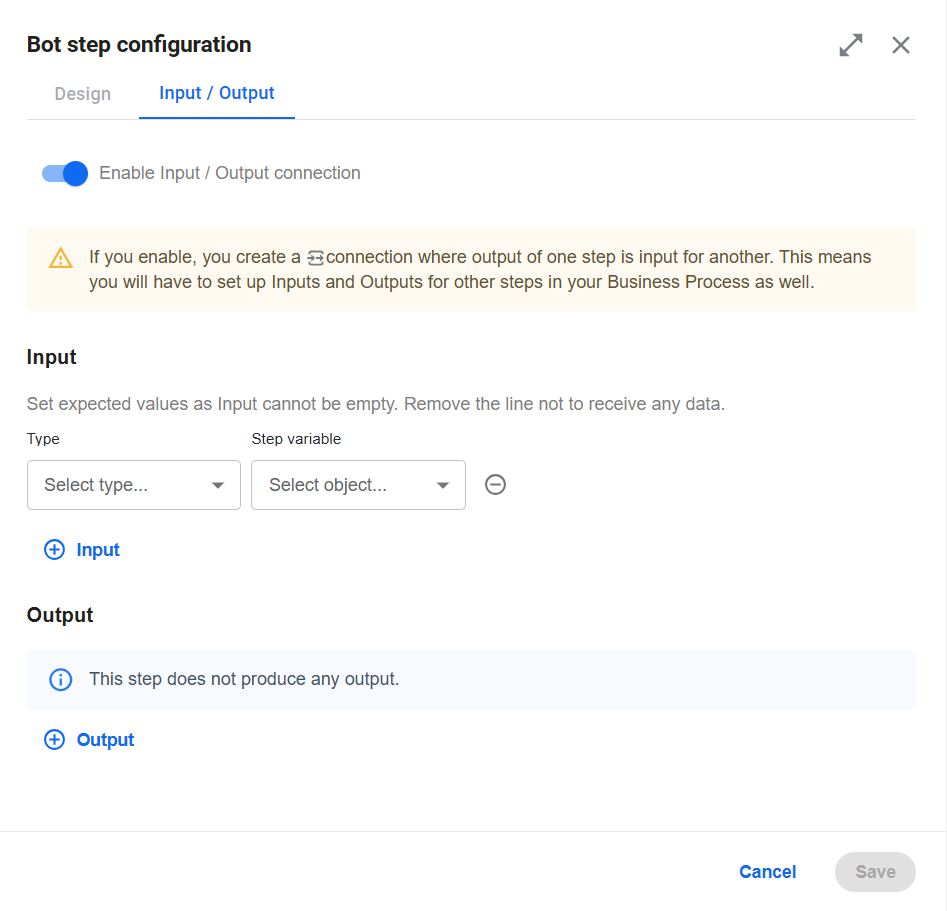Switch to the Design tab

83,94
